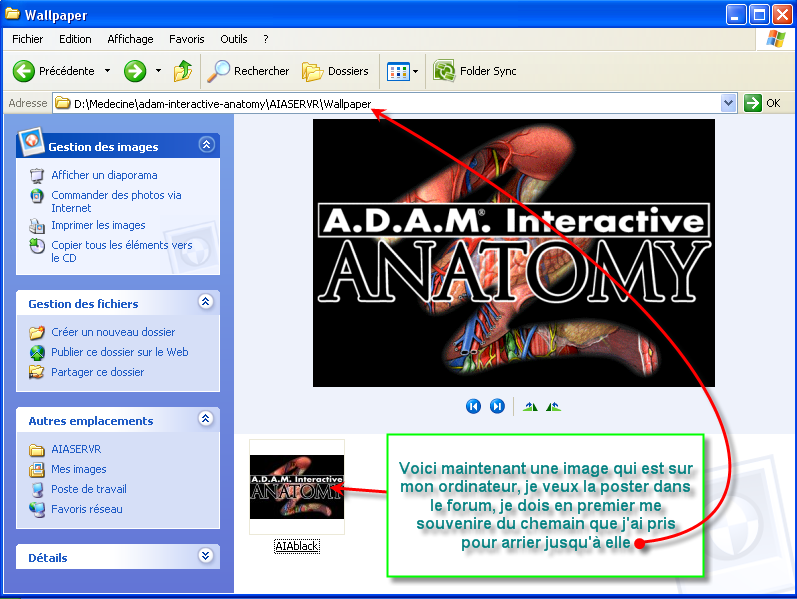797x599 pixels.
Task: Open the Forward history dropdown arrow
Action: (x=158, y=71)
